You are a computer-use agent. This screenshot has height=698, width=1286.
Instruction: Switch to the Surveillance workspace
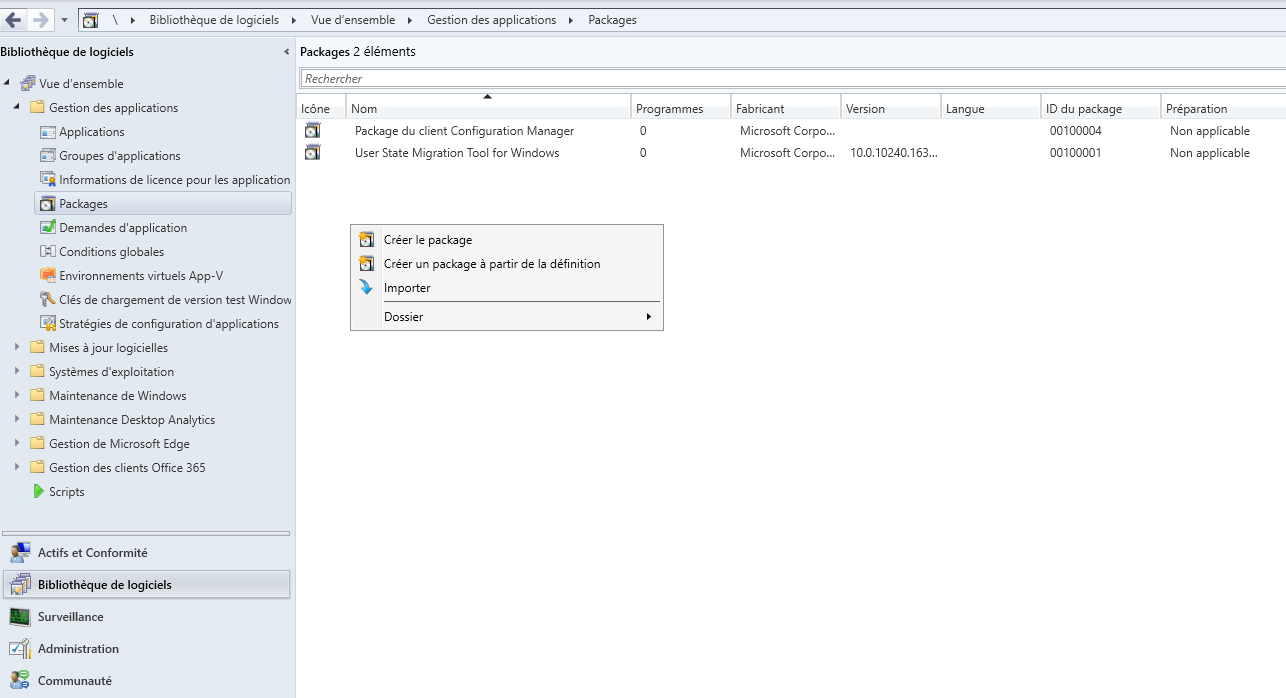[70, 617]
